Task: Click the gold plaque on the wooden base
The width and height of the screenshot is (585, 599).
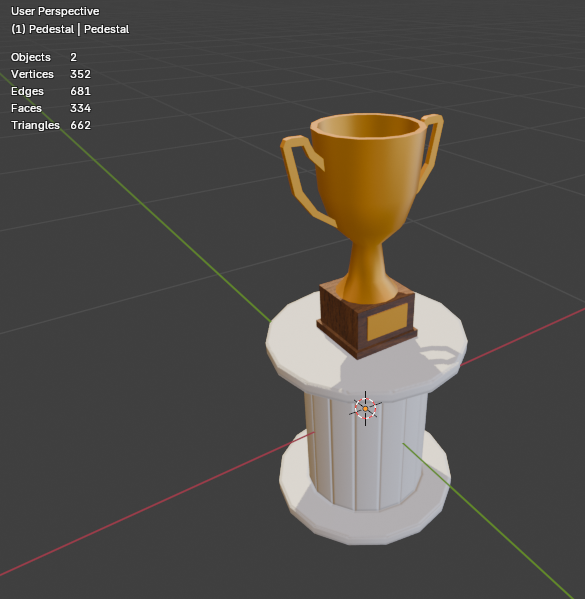Action: click(x=387, y=322)
